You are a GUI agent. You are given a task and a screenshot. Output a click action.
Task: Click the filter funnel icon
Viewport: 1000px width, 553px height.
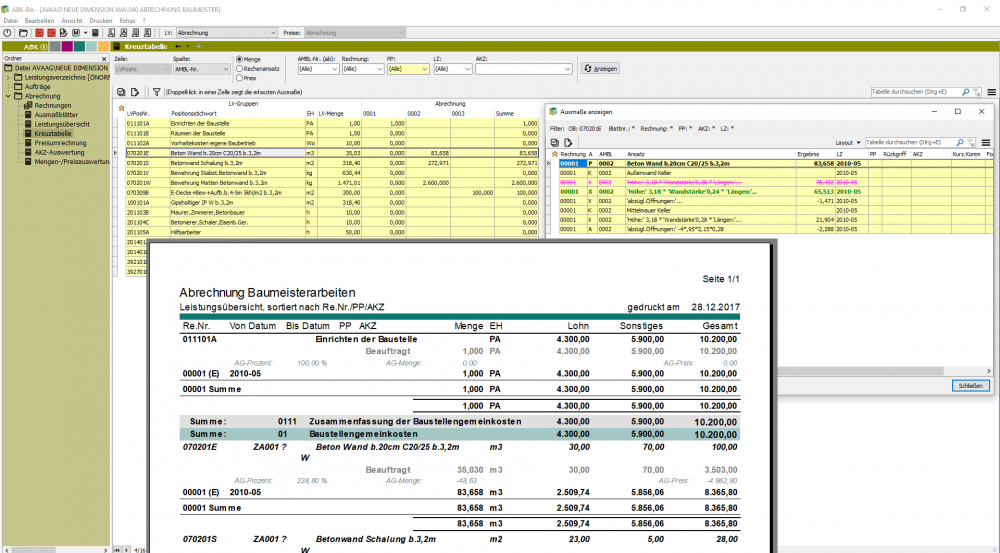(156, 92)
